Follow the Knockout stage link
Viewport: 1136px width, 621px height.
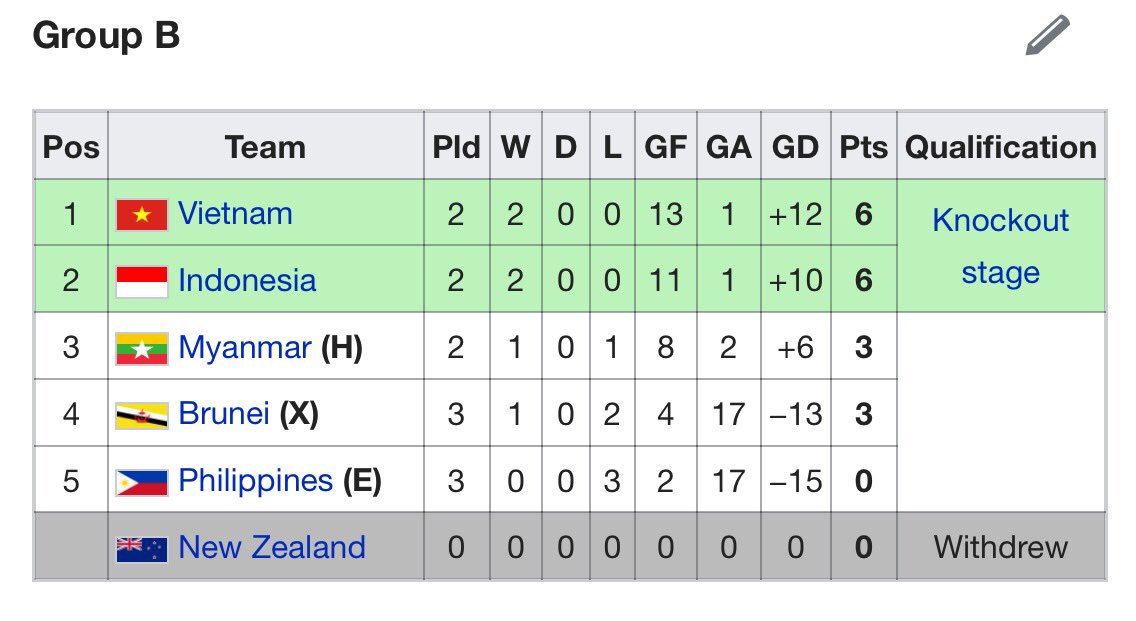click(x=1001, y=246)
